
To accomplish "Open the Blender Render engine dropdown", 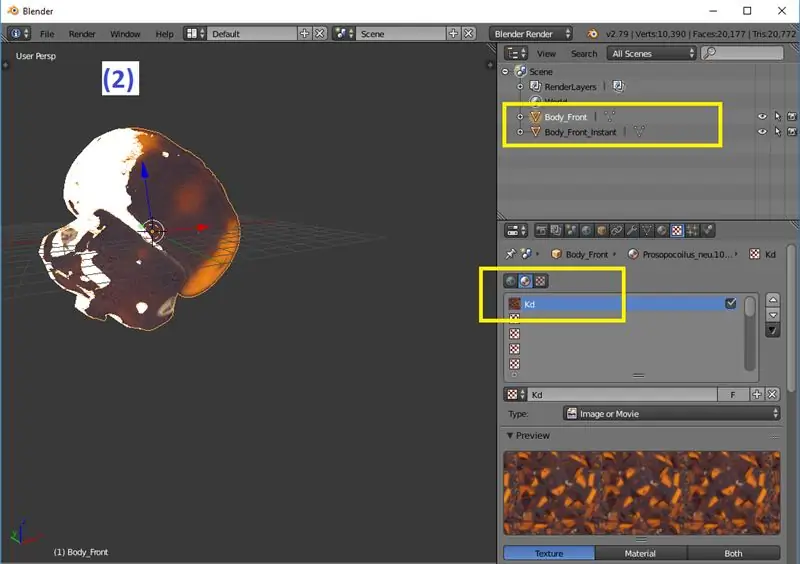I will [x=532, y=33].
